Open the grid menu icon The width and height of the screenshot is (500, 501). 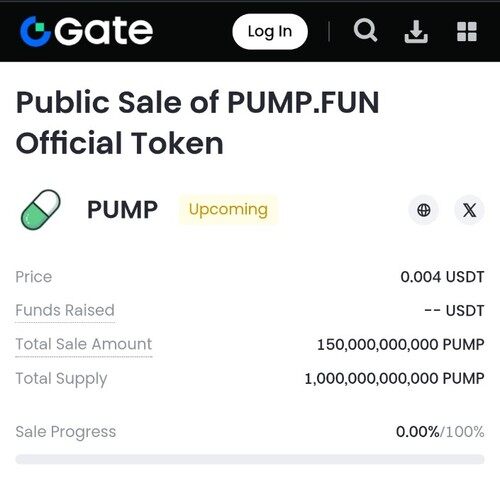(467, 32)
